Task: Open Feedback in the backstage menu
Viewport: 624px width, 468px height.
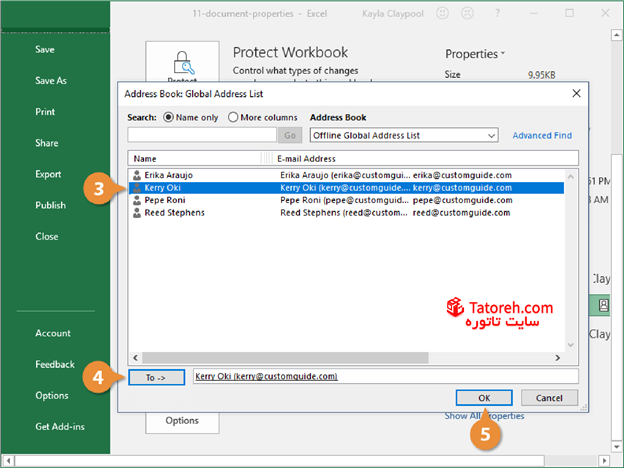Action: coord(55,364)
